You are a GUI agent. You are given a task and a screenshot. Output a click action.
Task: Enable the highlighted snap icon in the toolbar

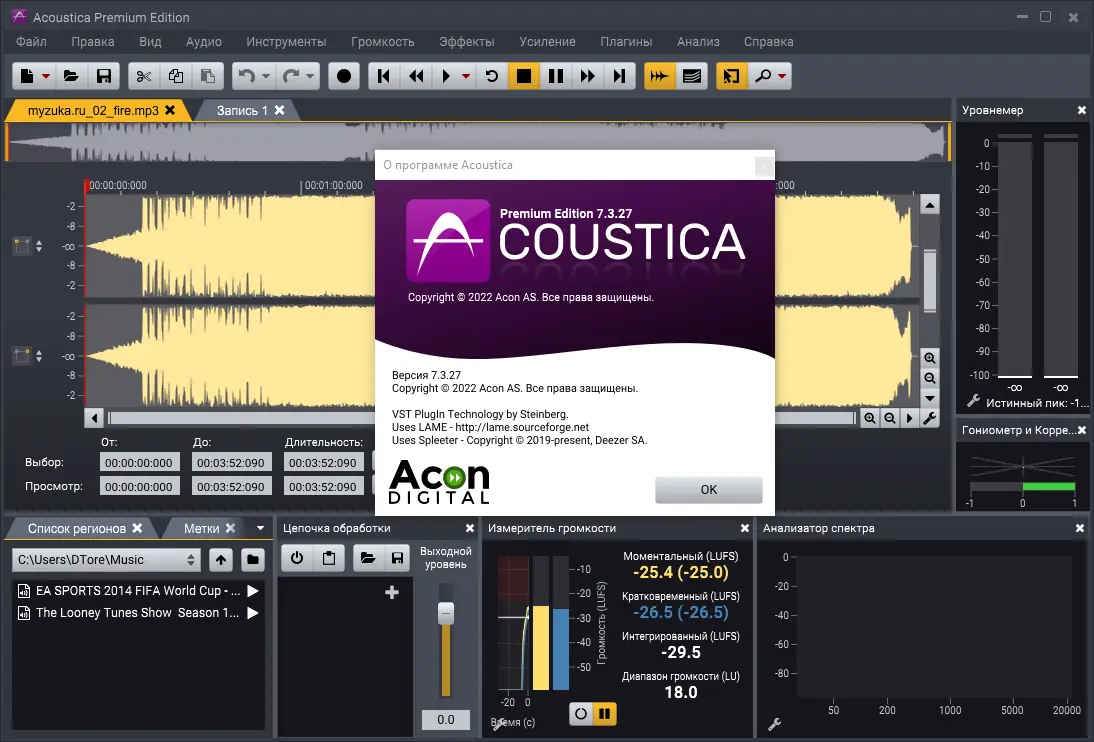tap(659, 76)
